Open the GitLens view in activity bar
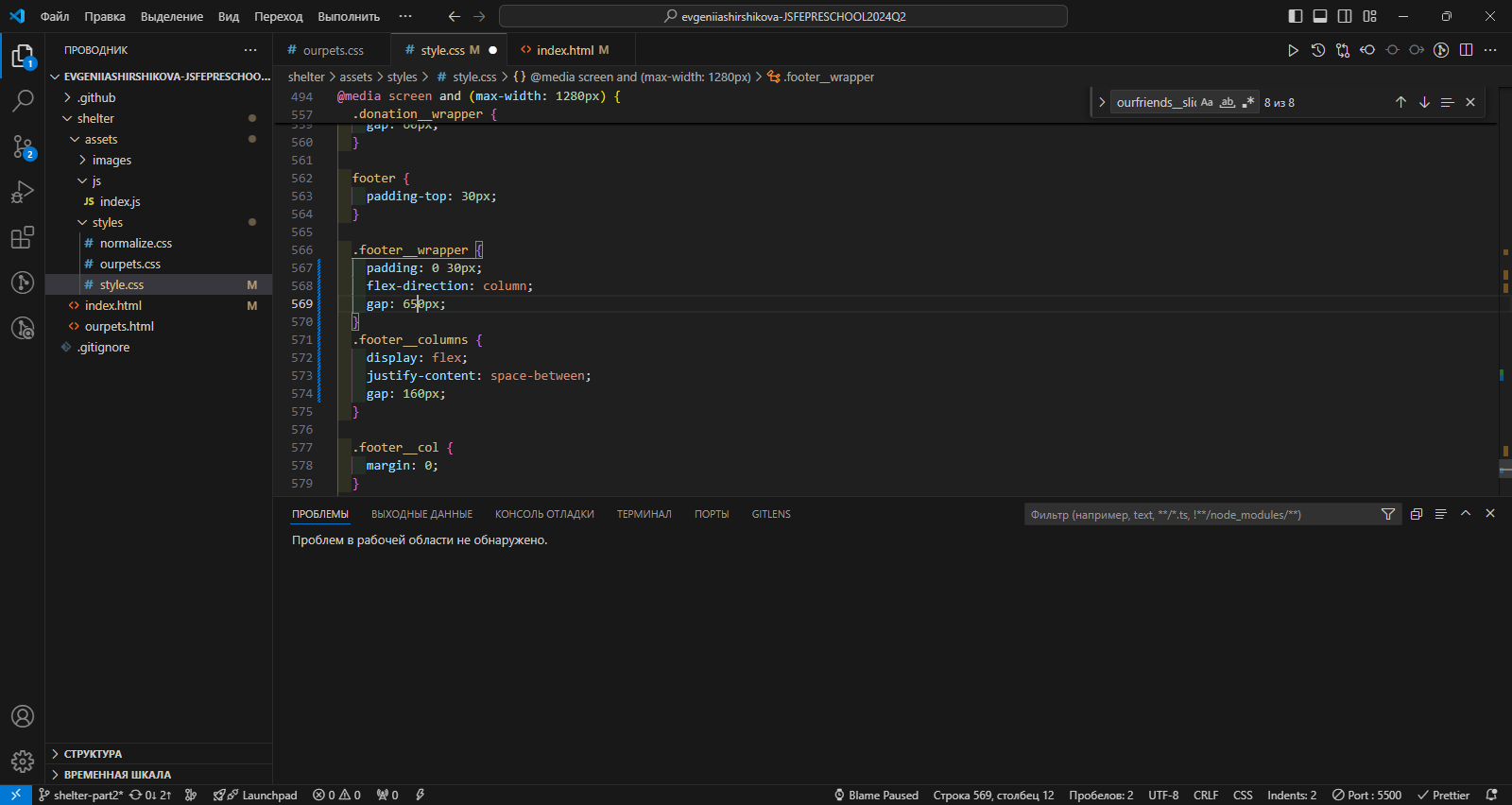The width and height of the screenshot is (1512, 805). 23,283
